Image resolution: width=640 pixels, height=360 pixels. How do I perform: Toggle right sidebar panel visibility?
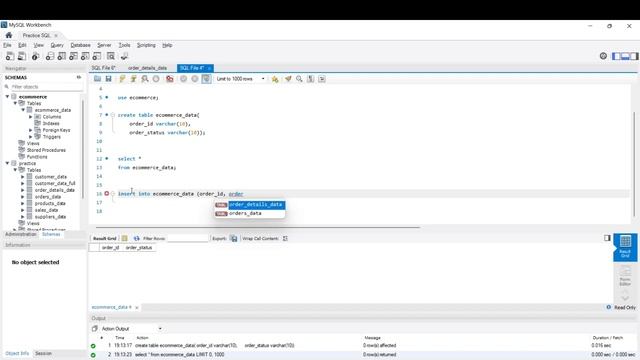coord(634,56)
